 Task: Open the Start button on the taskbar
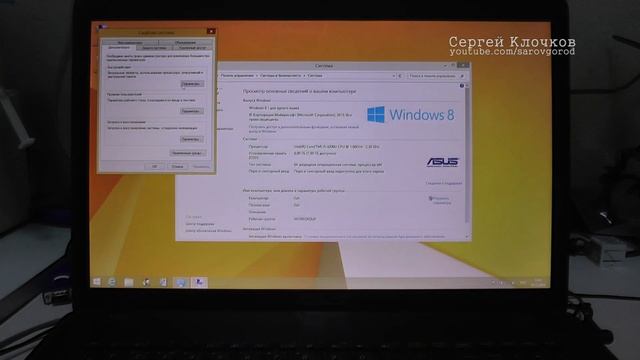click(x=96, y=282)
